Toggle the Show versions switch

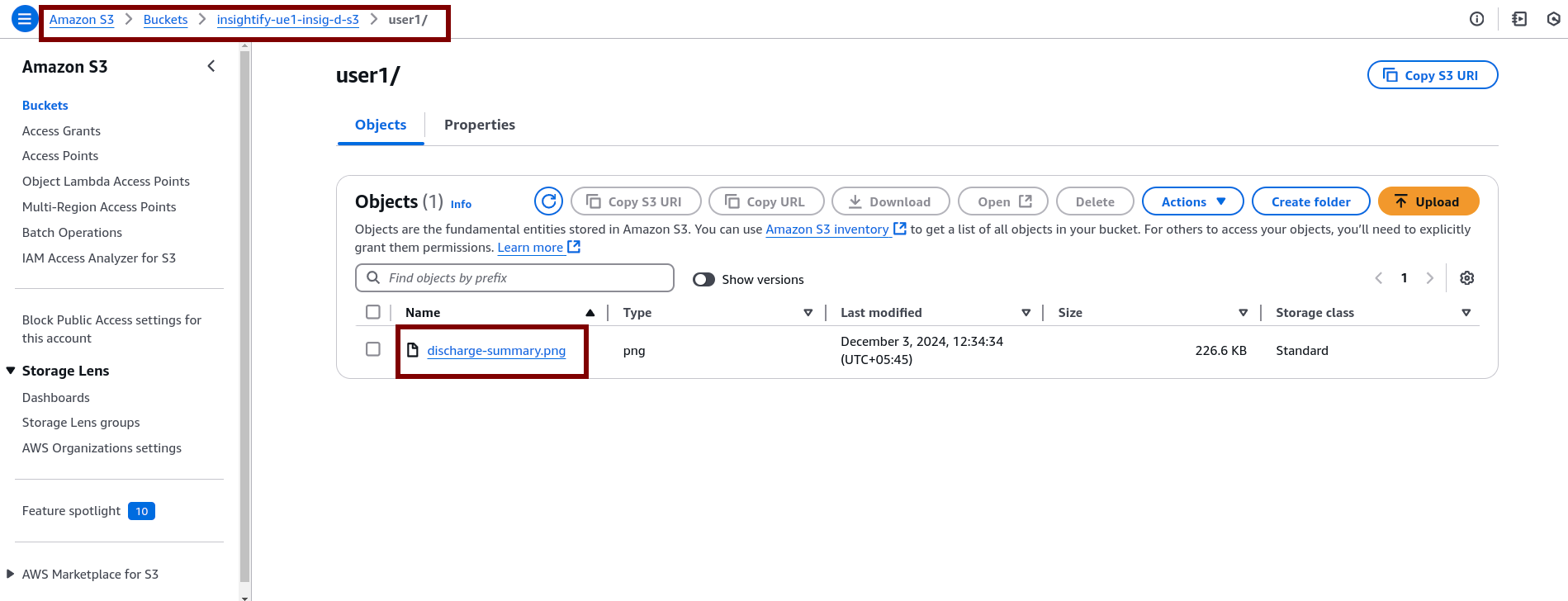703,280
